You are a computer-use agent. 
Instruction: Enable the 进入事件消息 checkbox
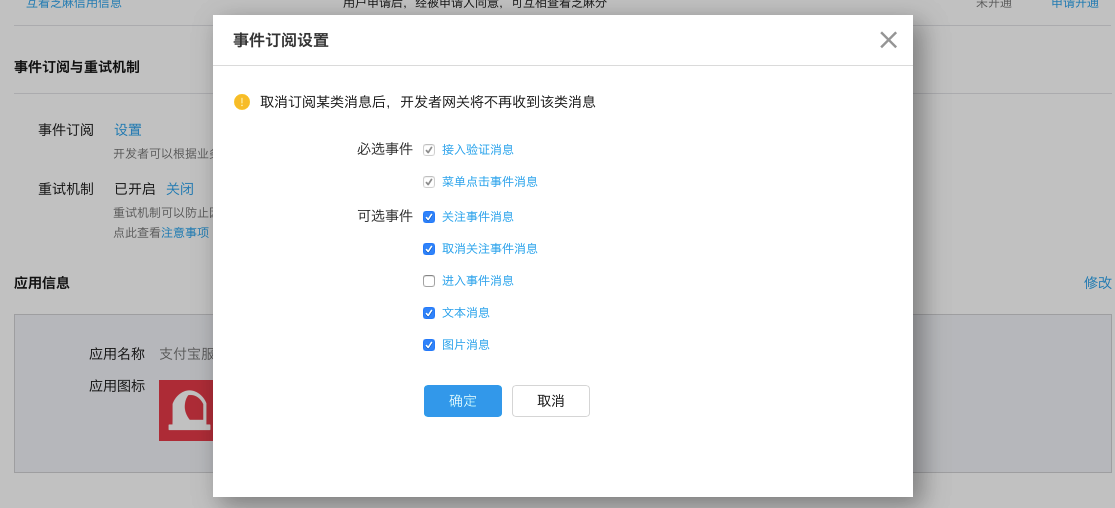point(429,281)
